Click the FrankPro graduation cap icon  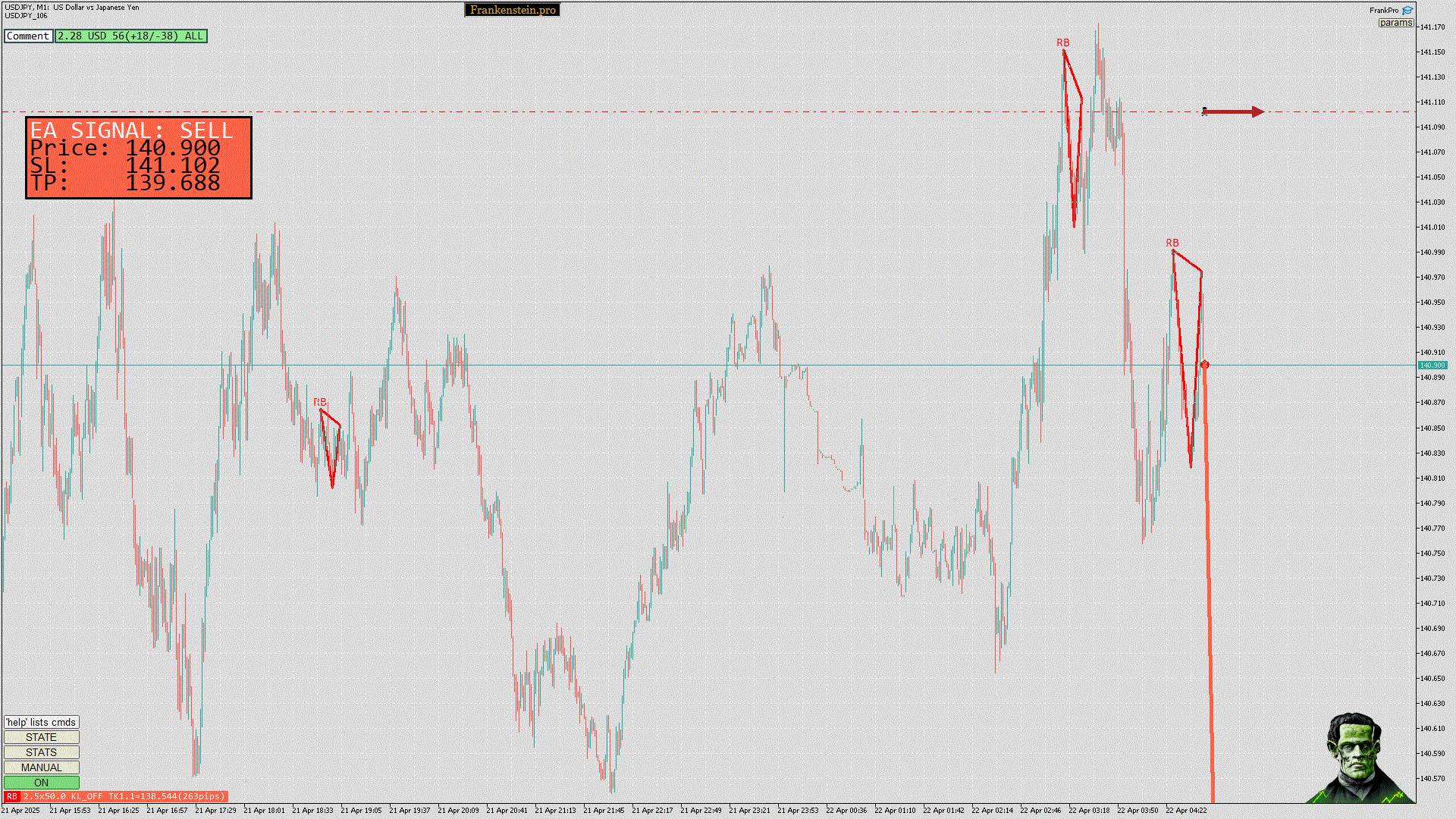(x=1407, y=11)
